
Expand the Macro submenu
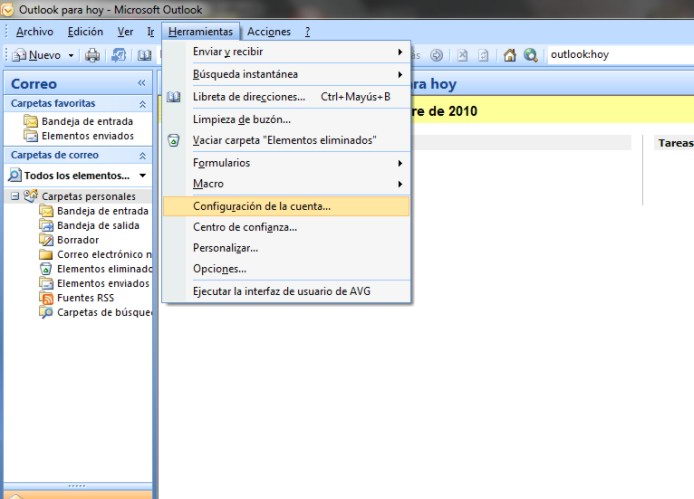pos(400,184)
